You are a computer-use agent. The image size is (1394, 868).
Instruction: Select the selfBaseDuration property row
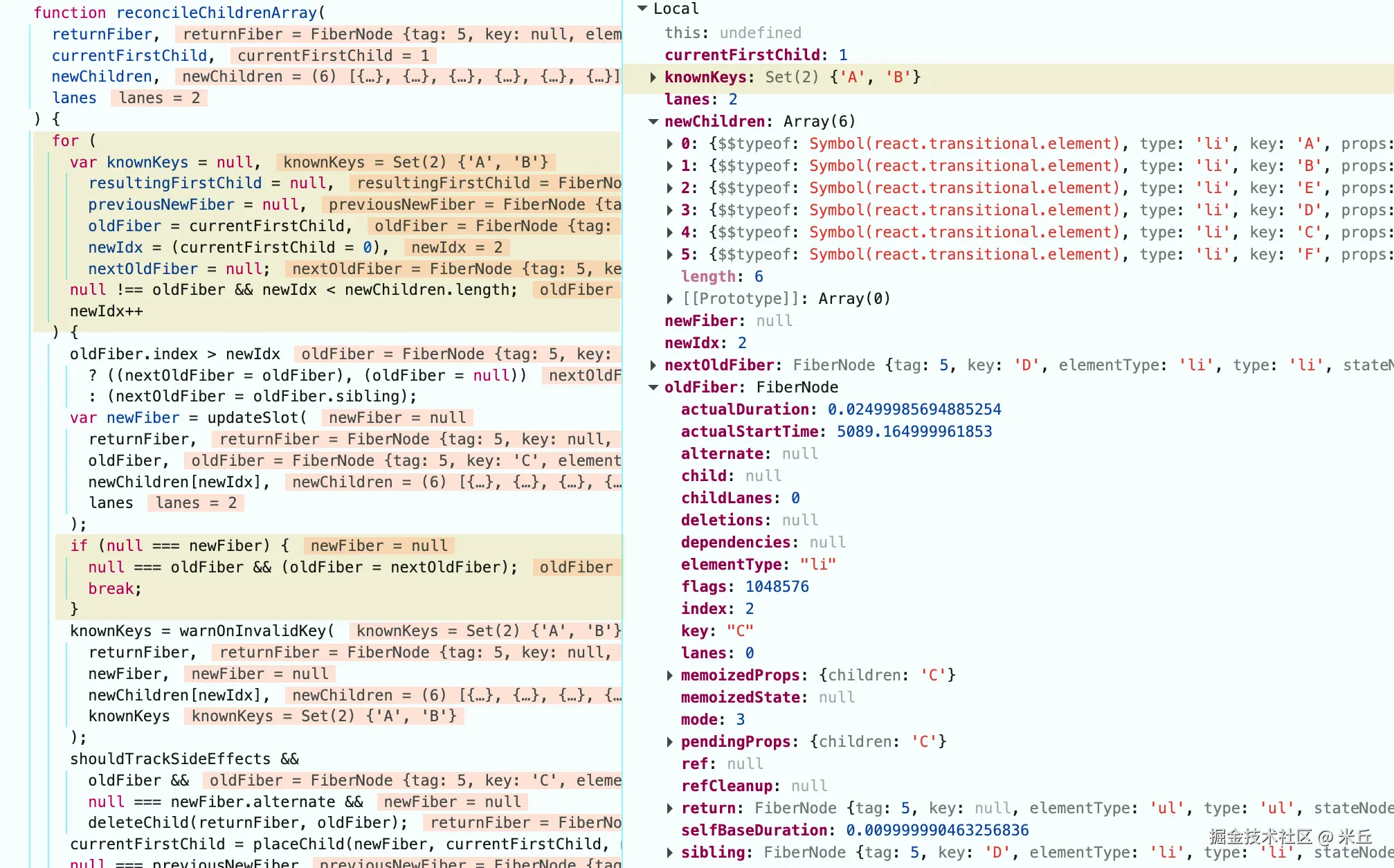[855, 830]
